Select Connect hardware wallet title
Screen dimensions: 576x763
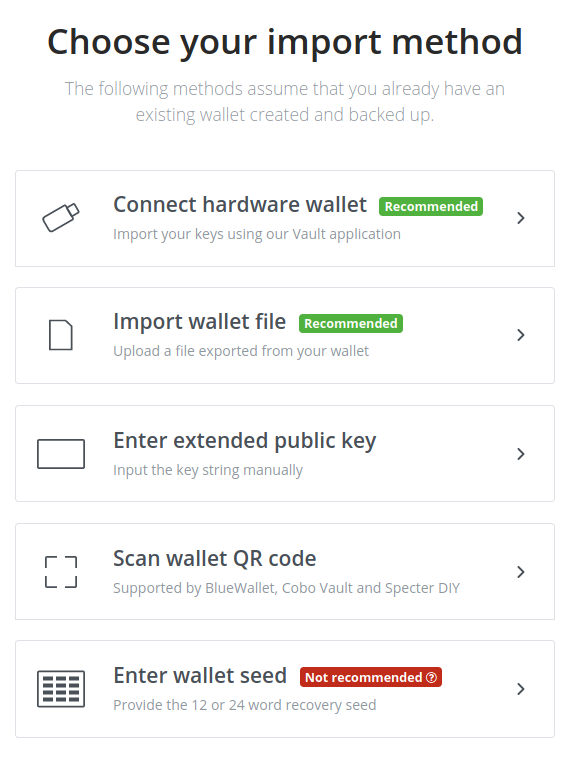[x=240, y=205]
